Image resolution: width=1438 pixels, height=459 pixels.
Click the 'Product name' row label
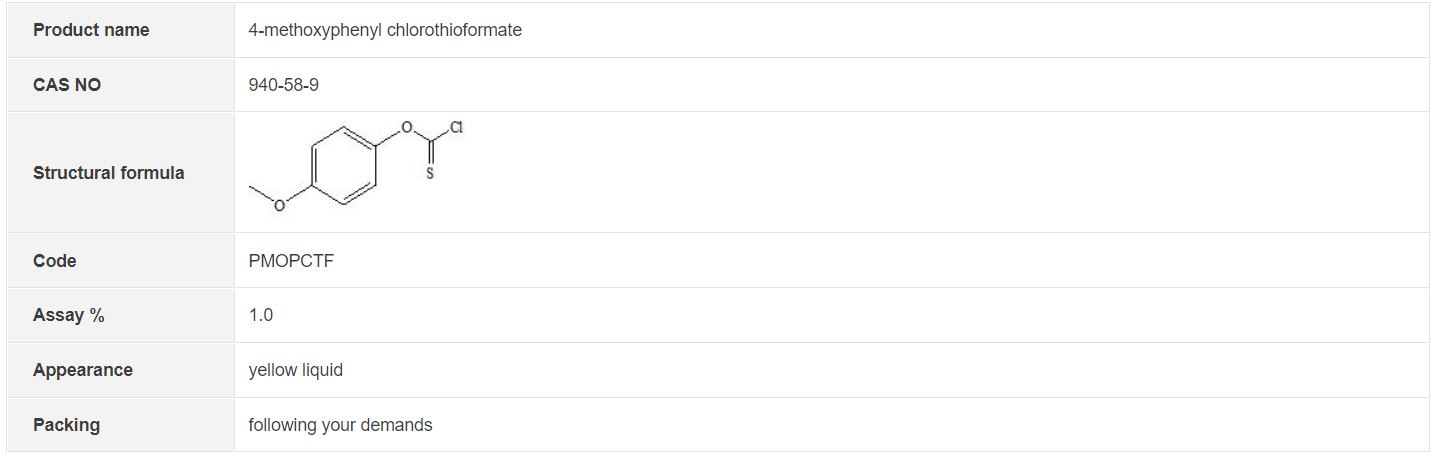point(91,30)
